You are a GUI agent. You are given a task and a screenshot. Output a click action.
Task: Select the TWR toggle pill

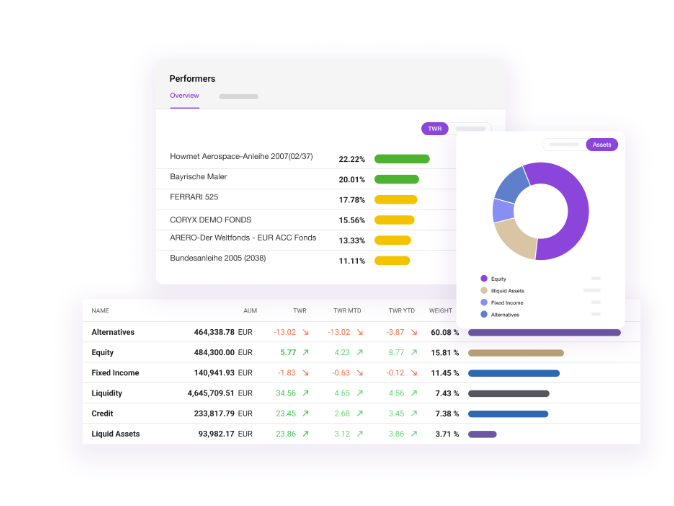[x=435, y=129]
